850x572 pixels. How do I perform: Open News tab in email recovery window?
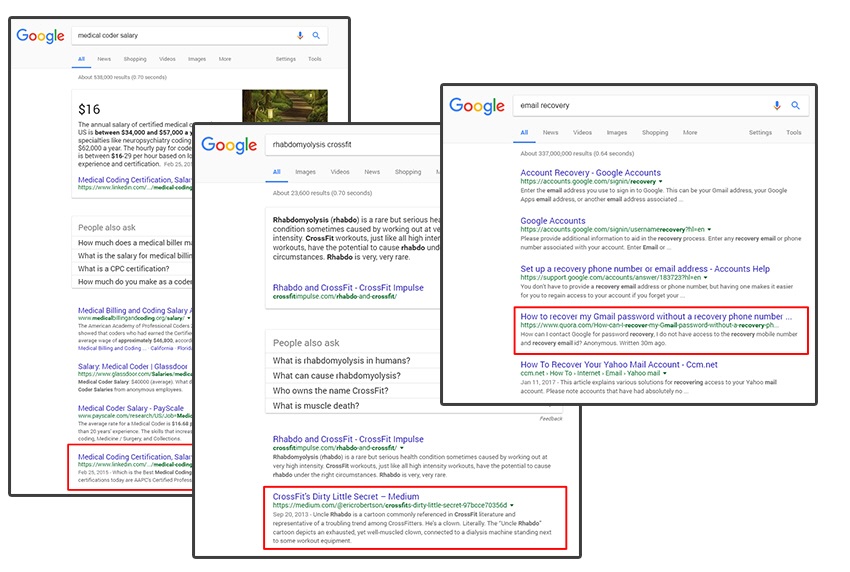pyautogui.click(x=550, y=132)
